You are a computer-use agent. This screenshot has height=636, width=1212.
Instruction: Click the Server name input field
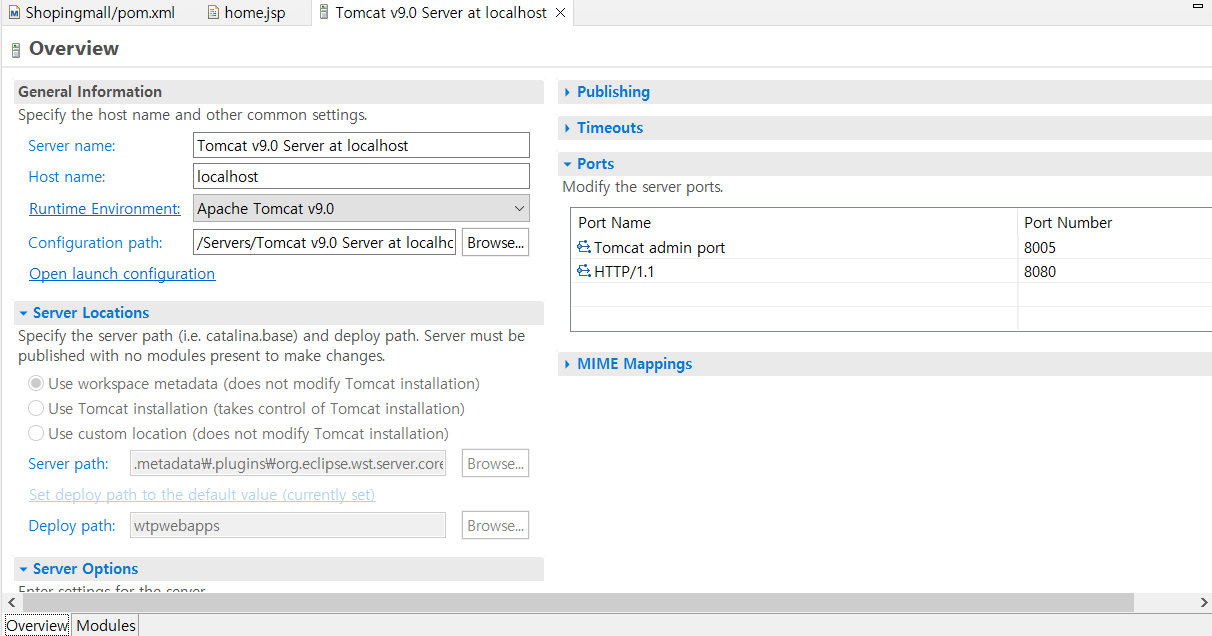tap(361, 145)
